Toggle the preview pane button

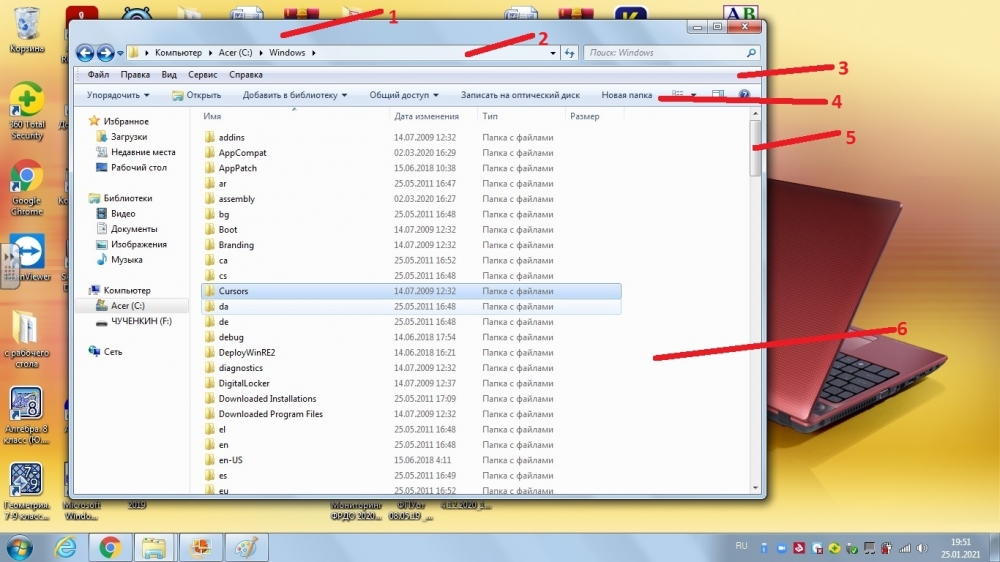tap(718, 95)
